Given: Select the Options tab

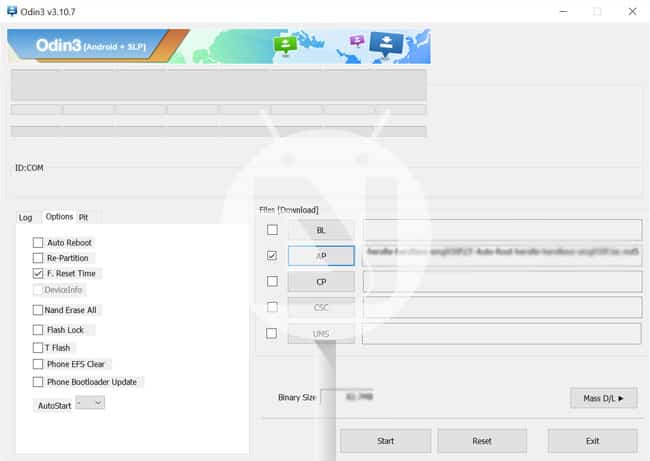Looking at the screenshot, I should 59,217.
